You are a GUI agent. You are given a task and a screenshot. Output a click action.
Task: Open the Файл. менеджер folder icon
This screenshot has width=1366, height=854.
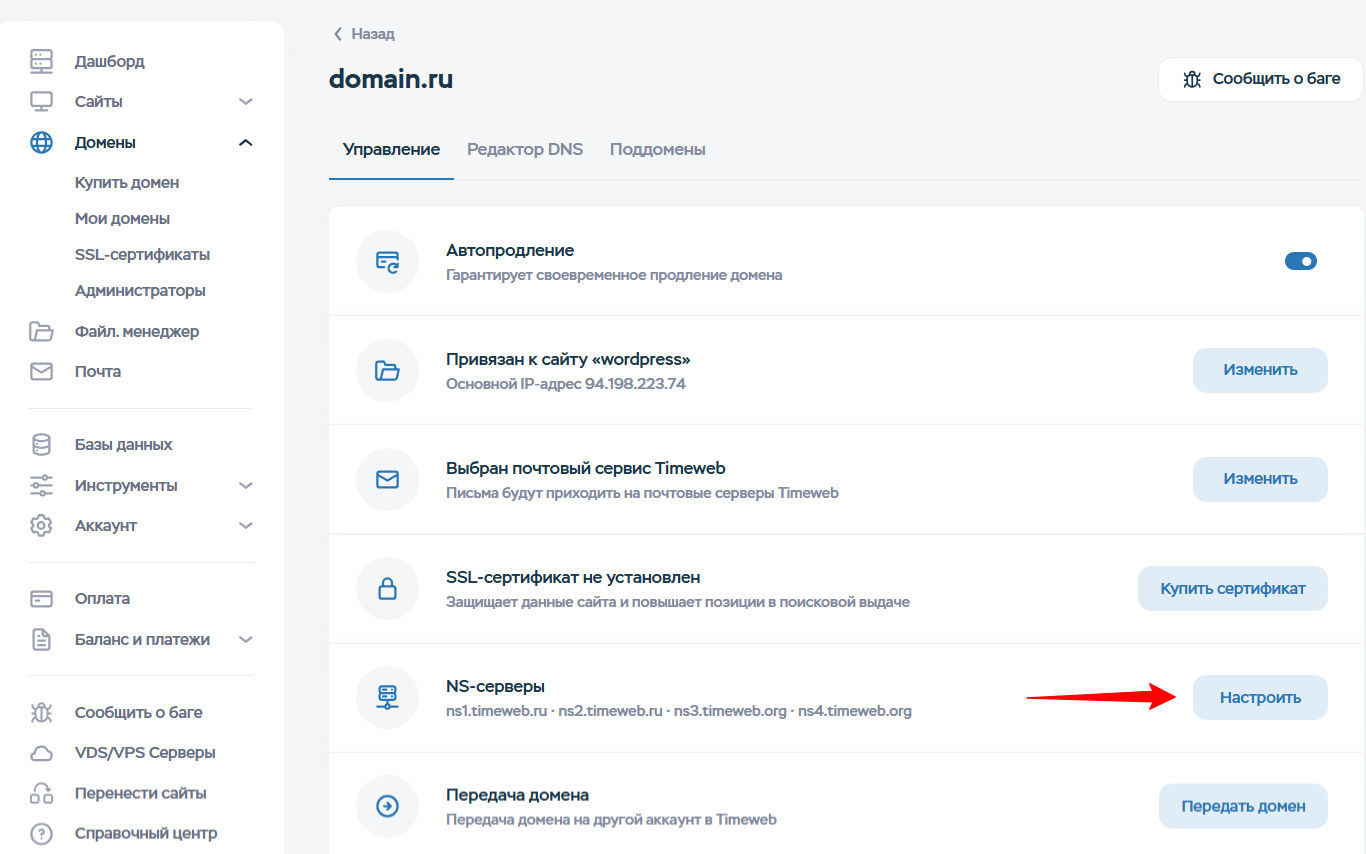[41, 331]
